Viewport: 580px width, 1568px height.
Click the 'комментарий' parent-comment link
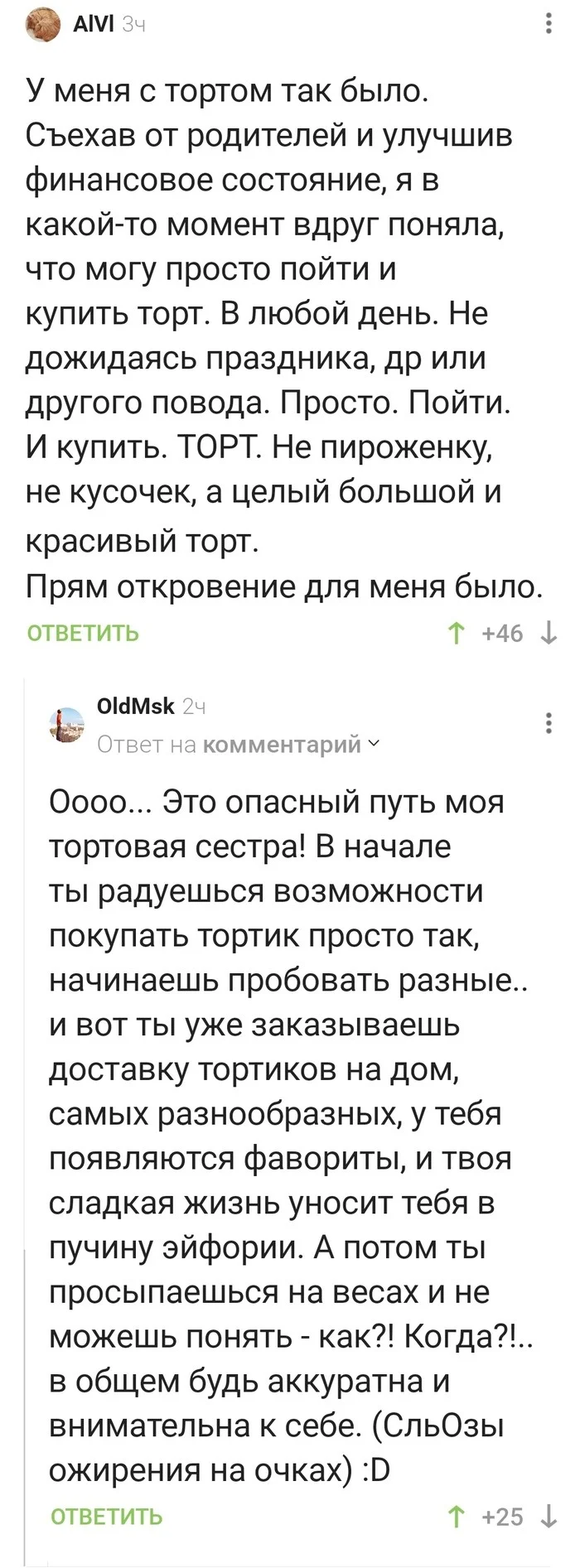click(282, 745)
